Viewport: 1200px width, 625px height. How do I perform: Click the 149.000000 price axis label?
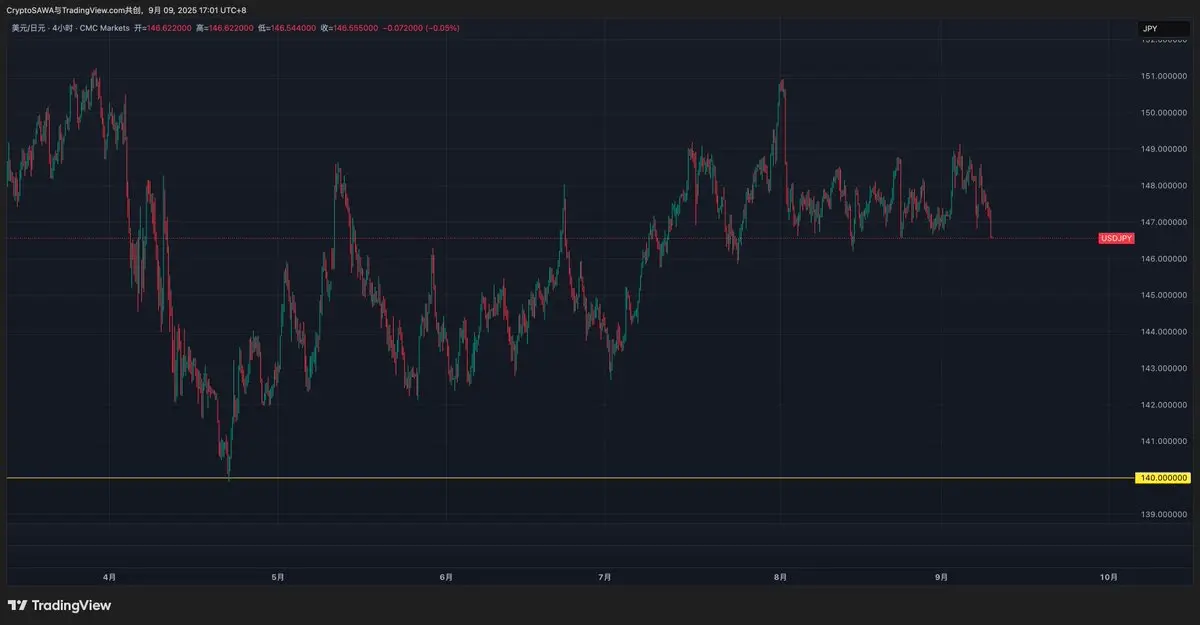[x=1164, y=149]
